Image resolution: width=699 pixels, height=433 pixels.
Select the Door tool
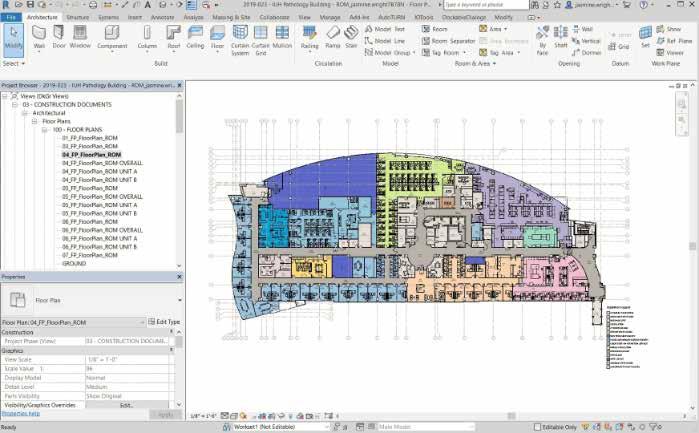pos(59,37)
